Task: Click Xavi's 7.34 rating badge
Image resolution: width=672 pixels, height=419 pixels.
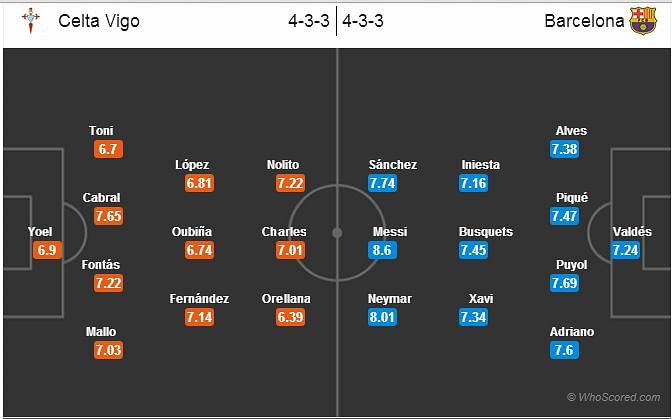Action: [473, 317]
